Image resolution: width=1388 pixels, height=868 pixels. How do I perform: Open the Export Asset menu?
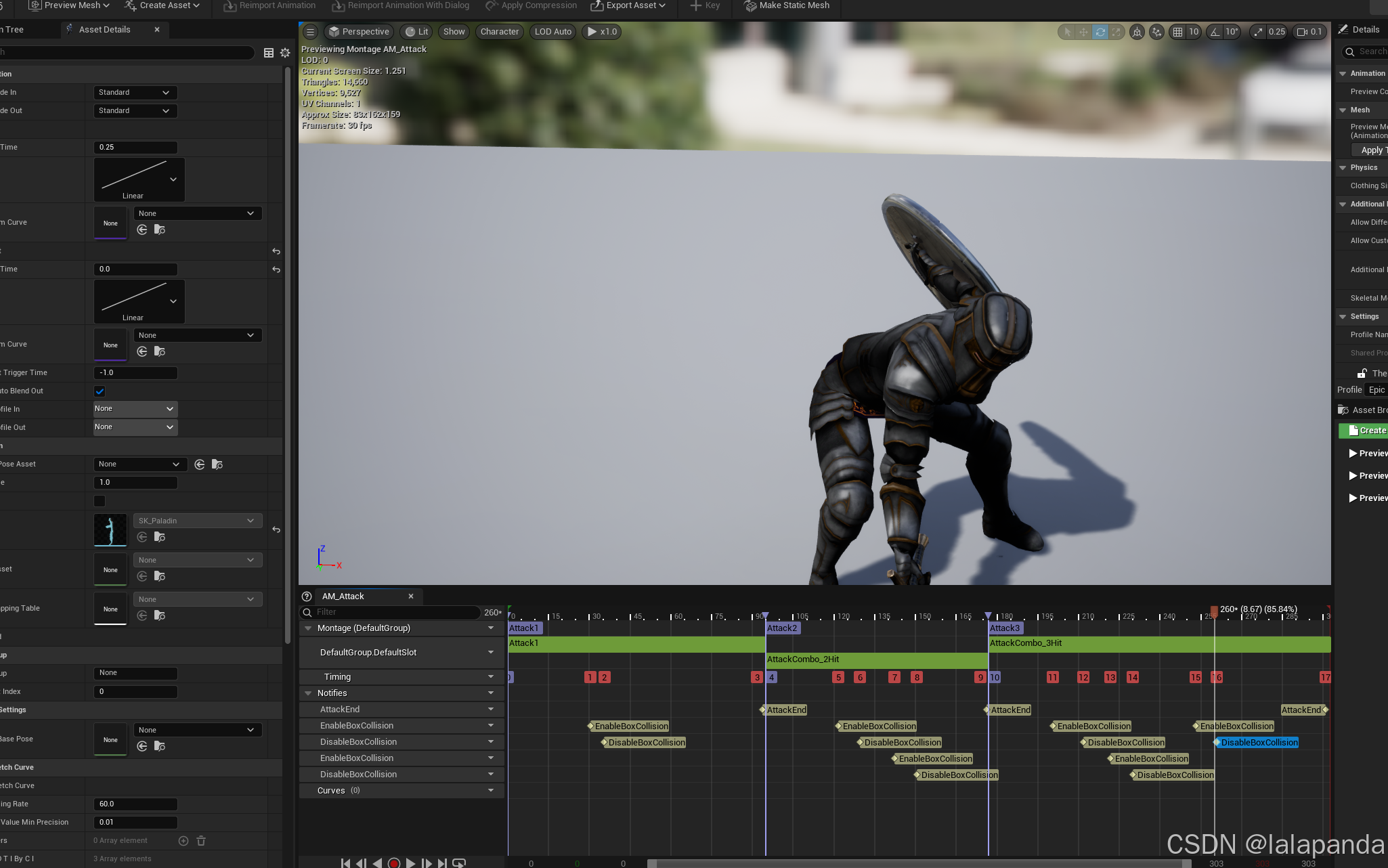coord(628,5)
